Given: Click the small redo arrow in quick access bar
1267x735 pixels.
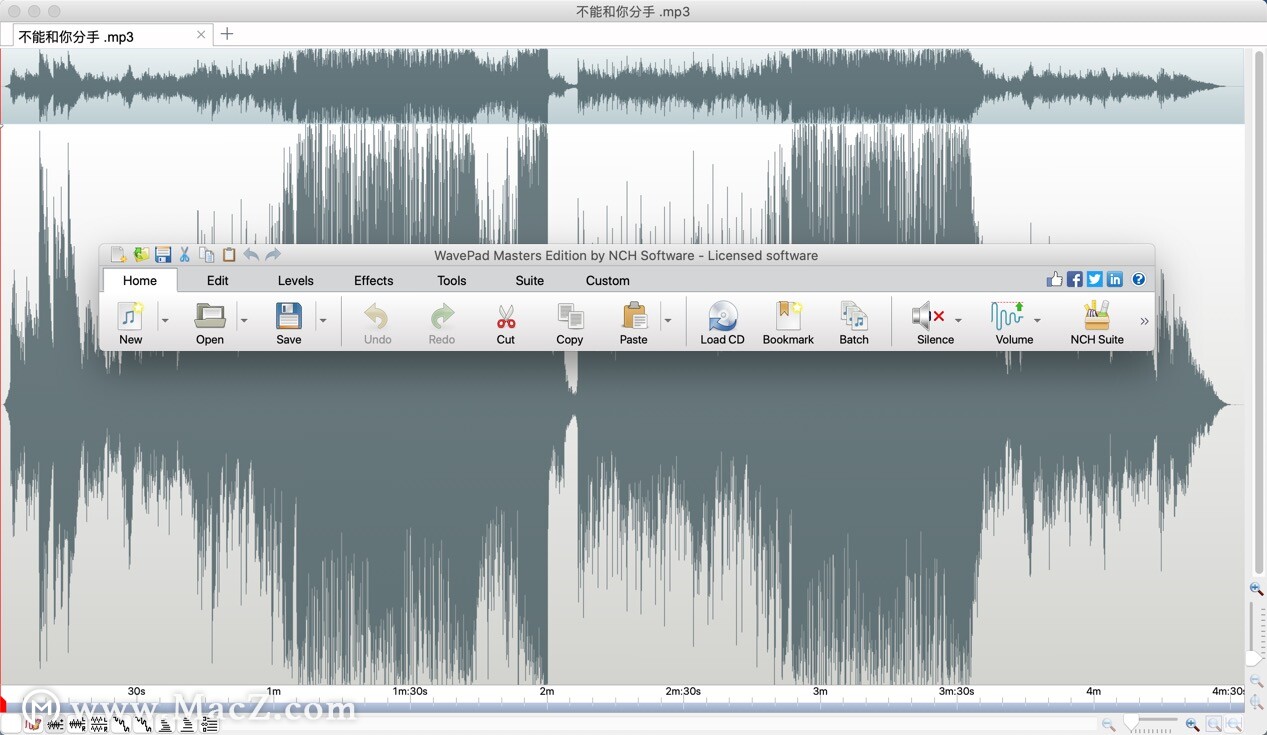Looking at the screenshot, I should [273, 255].
